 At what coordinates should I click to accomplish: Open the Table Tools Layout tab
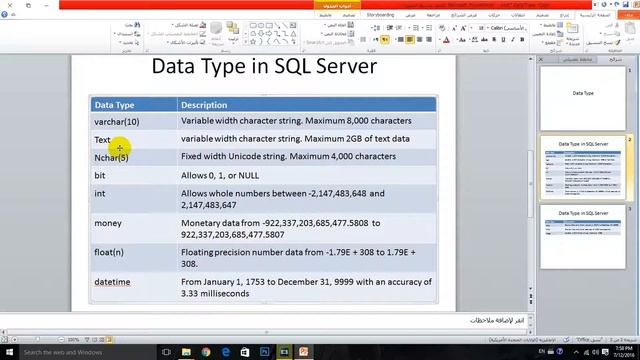pyautogui.click(x=325, y=15)
